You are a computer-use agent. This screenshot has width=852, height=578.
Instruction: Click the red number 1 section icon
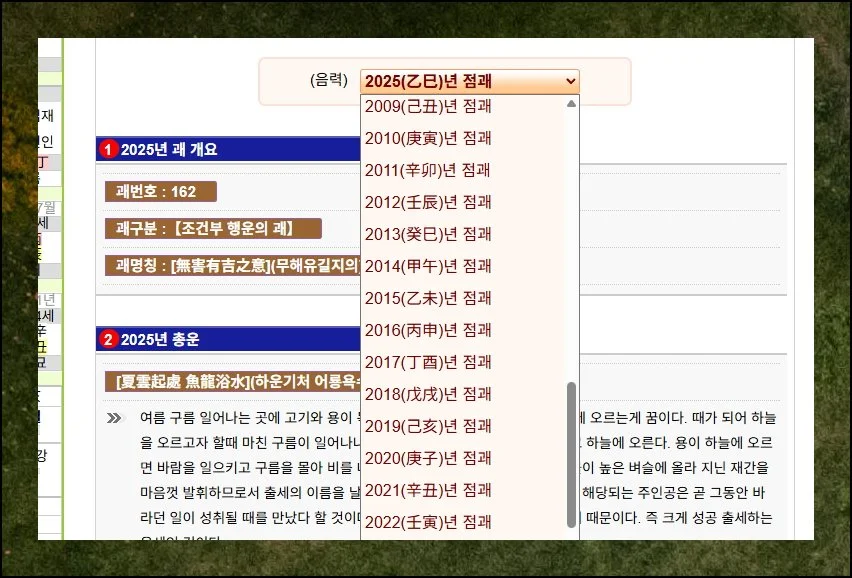(109, 150)
